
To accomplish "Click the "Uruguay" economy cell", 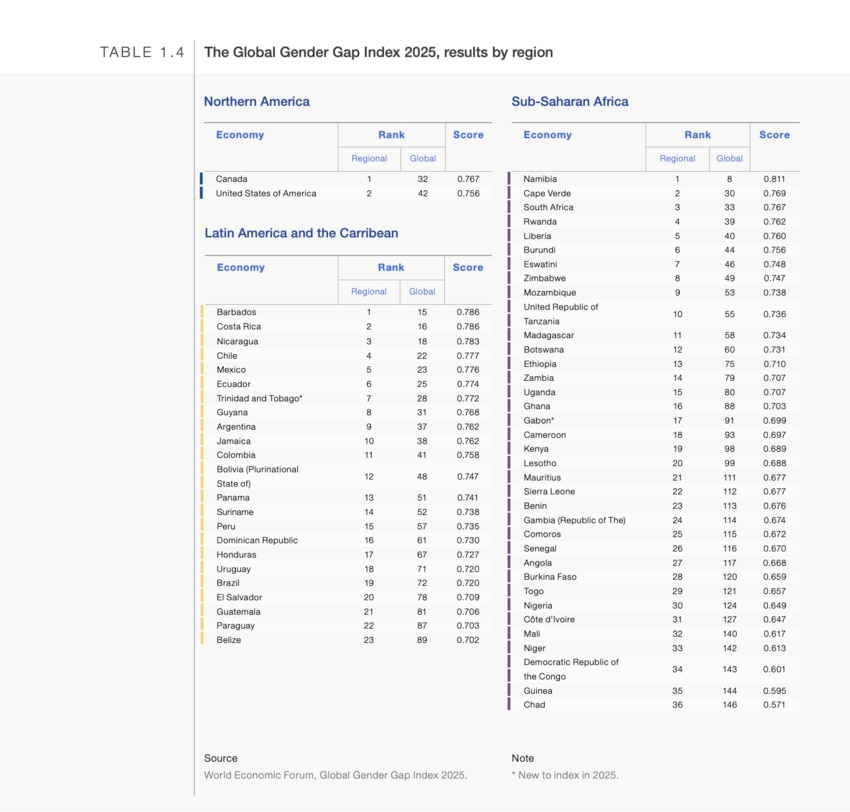I will pos(234,569).
